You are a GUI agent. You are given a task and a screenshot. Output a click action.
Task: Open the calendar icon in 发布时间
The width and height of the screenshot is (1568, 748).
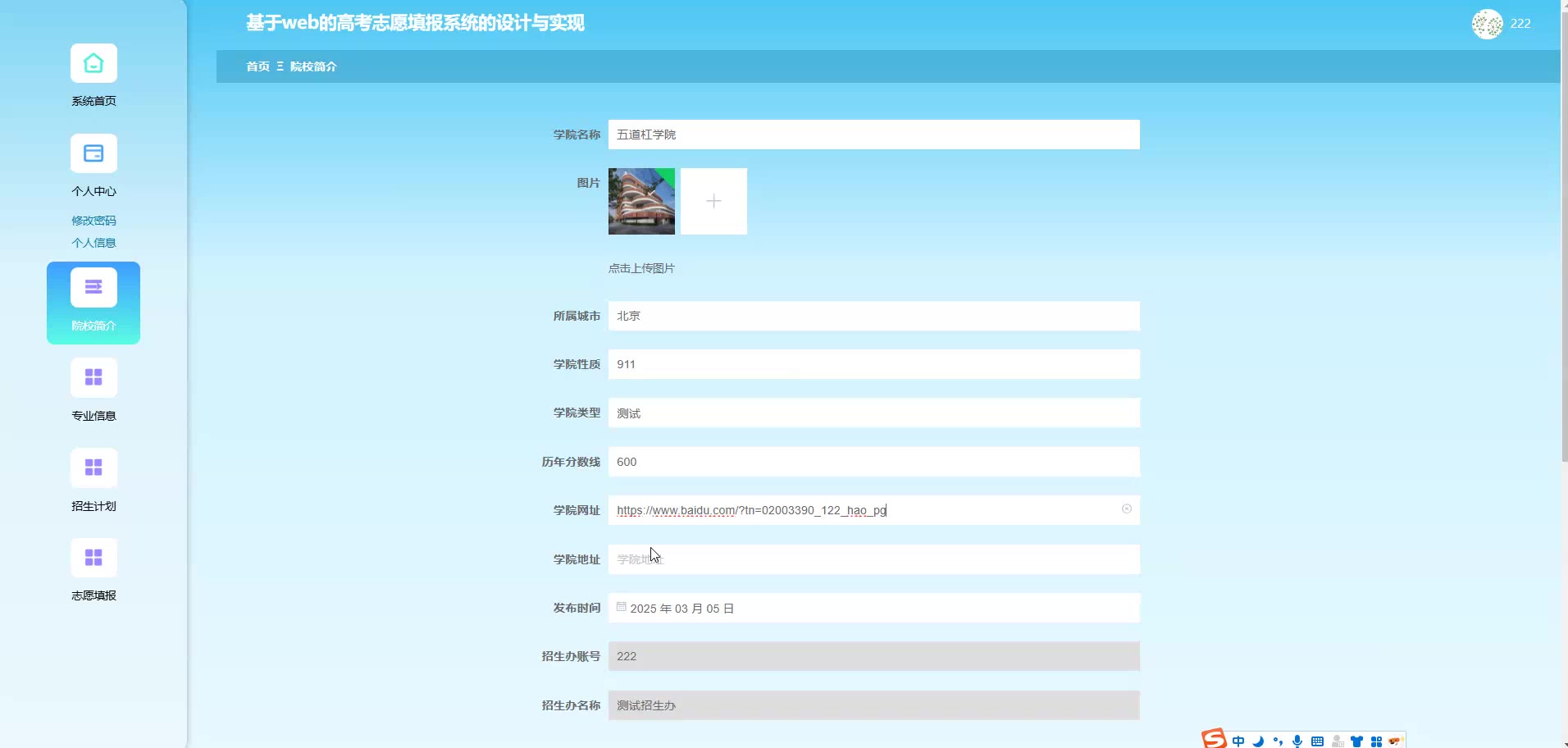(x=622, y=607)
